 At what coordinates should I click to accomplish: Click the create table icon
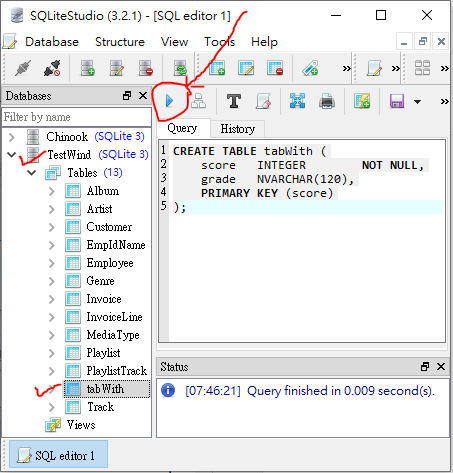pos(217,68)
